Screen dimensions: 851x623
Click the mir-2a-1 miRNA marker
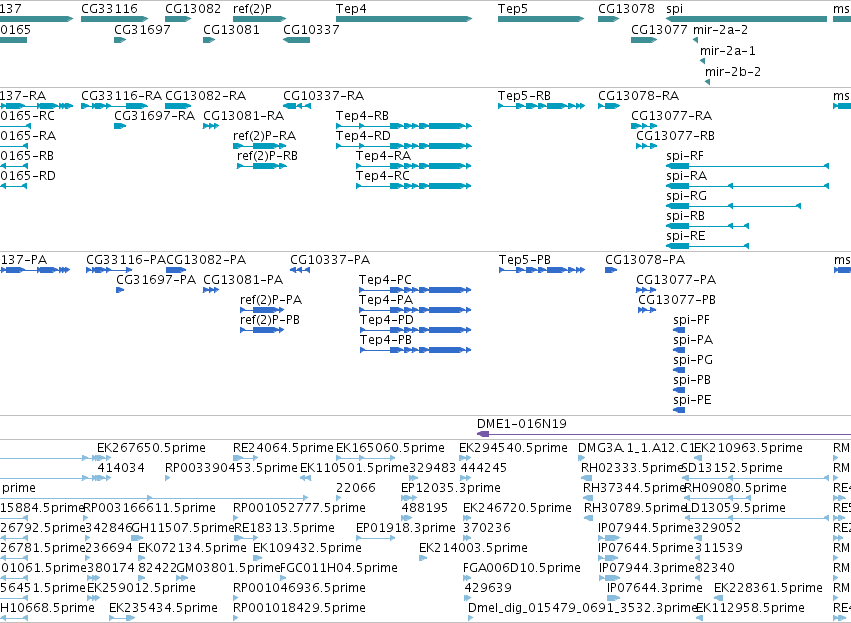(702, 61)
